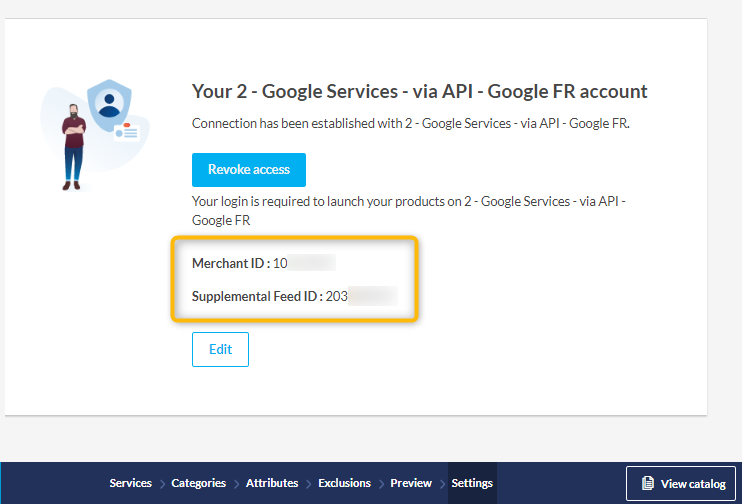Click the Revoke access button

[248, 170]
